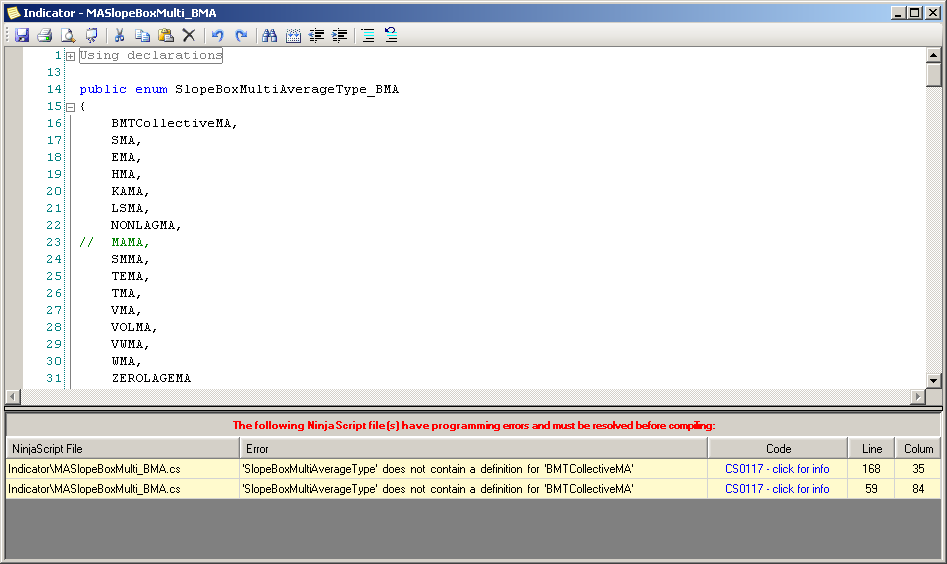Click the Code column header
Screen dimensions: 947x564
[778, 449]
